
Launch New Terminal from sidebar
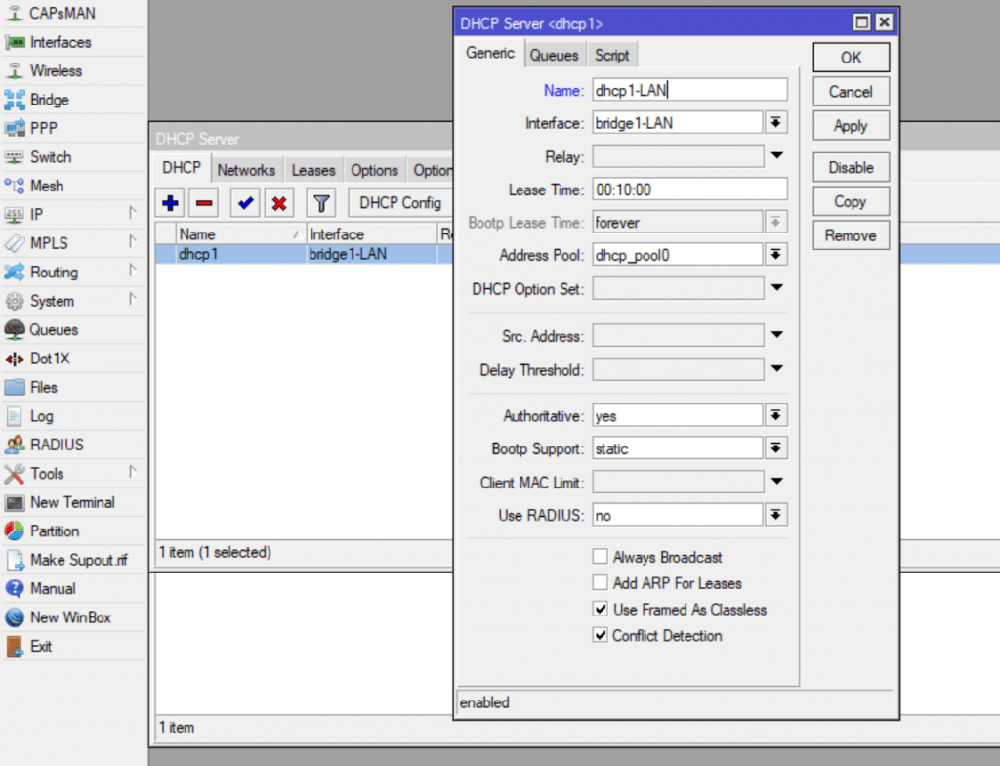pyautogui.click(x=72, y=503)
